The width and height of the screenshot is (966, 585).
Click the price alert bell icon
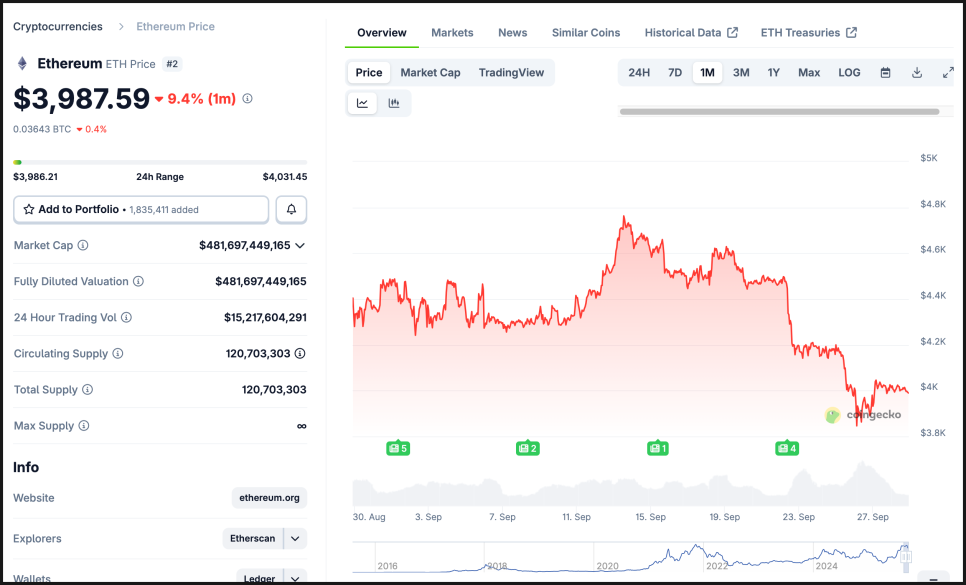(291, 209)
